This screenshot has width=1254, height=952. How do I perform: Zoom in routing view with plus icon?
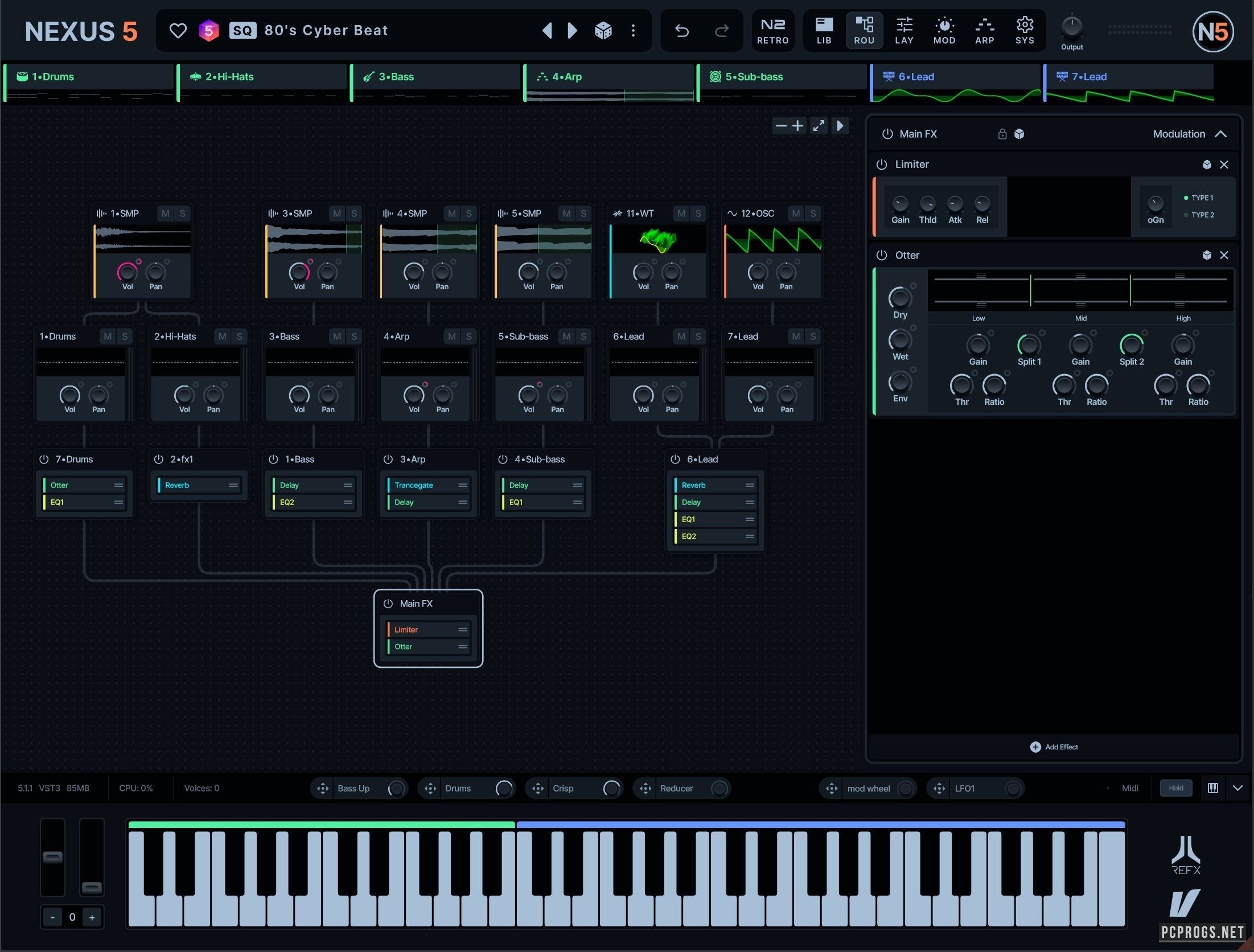click(798, 126)
